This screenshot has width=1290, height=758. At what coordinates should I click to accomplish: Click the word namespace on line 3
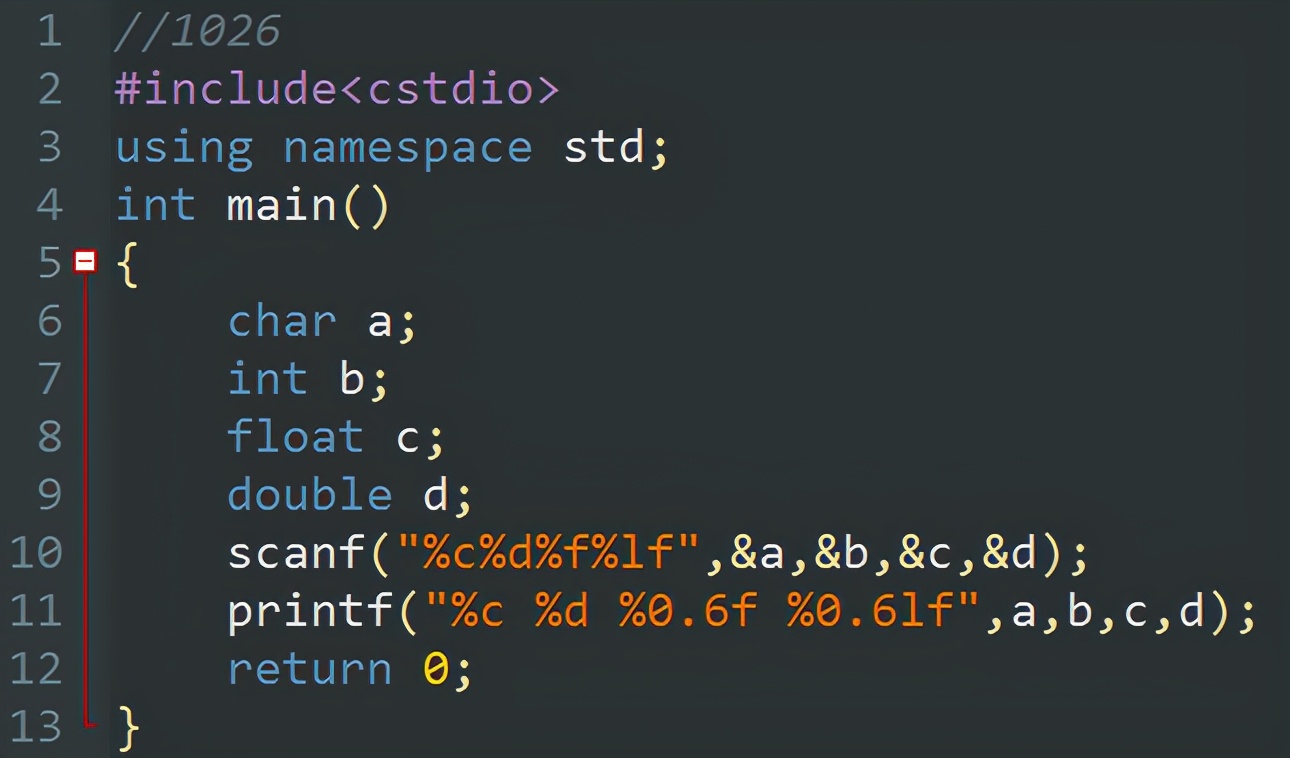coord(407,148)
